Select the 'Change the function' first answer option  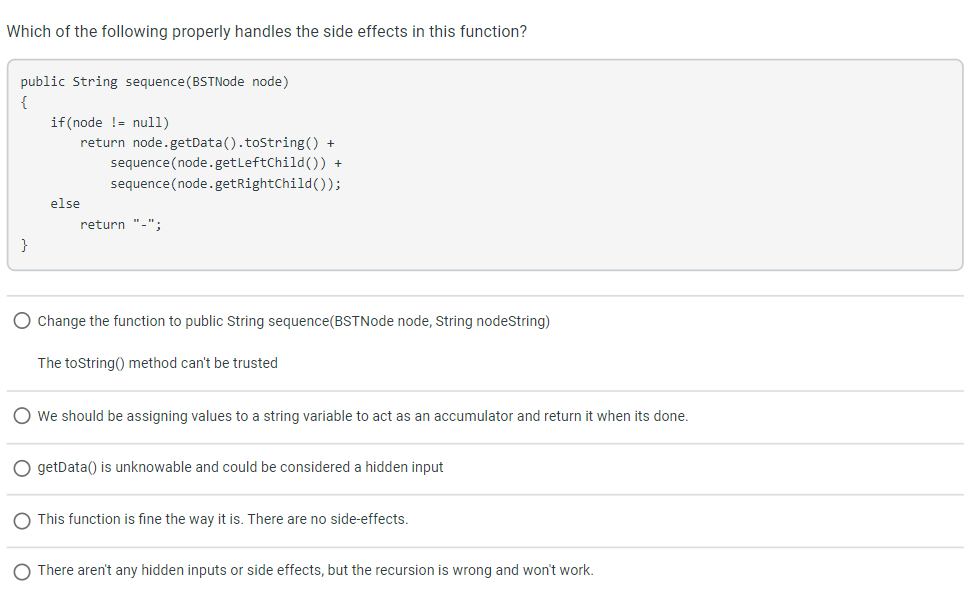[22, 320]
